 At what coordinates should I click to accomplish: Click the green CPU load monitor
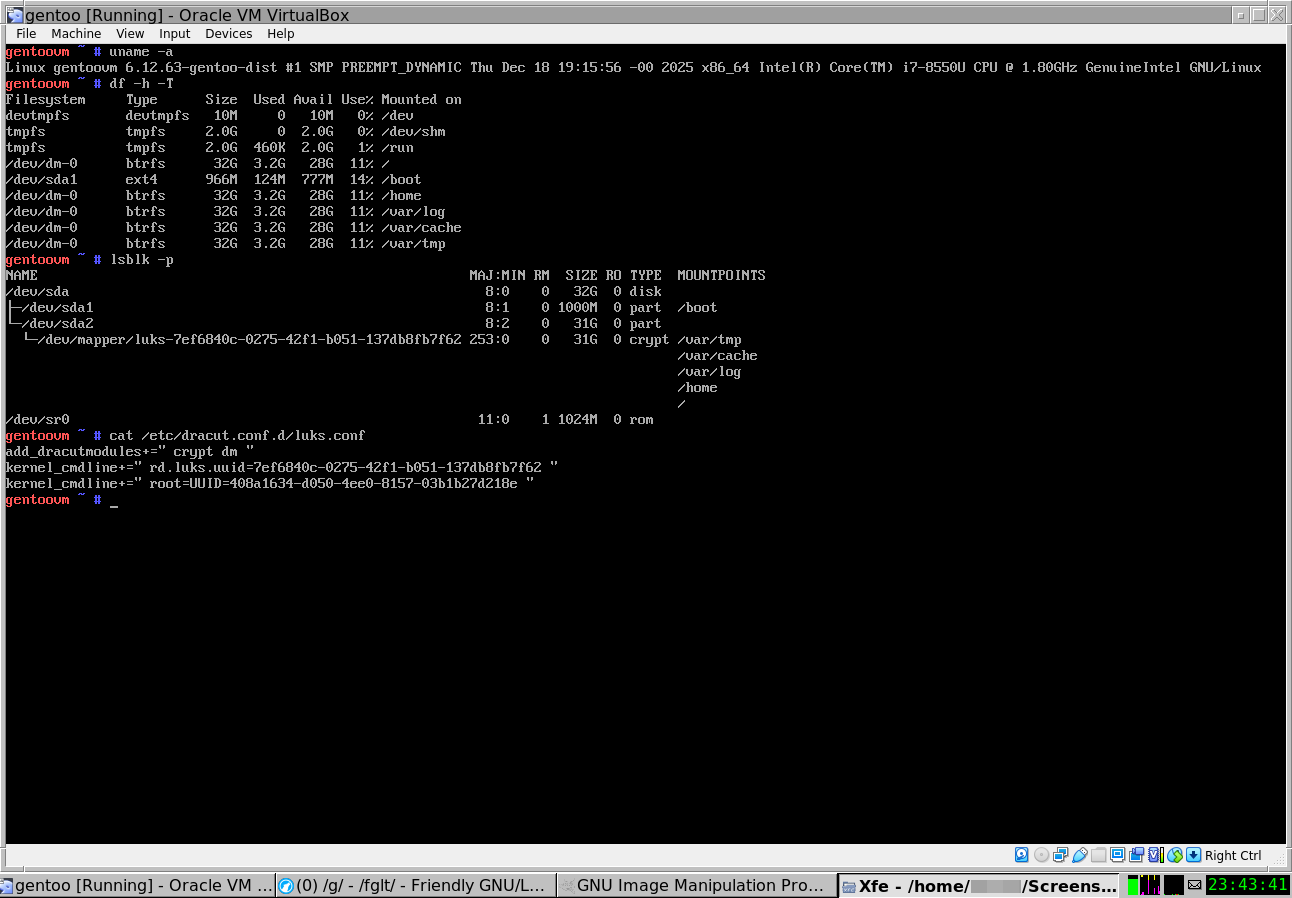click(x=1133, y=885)
